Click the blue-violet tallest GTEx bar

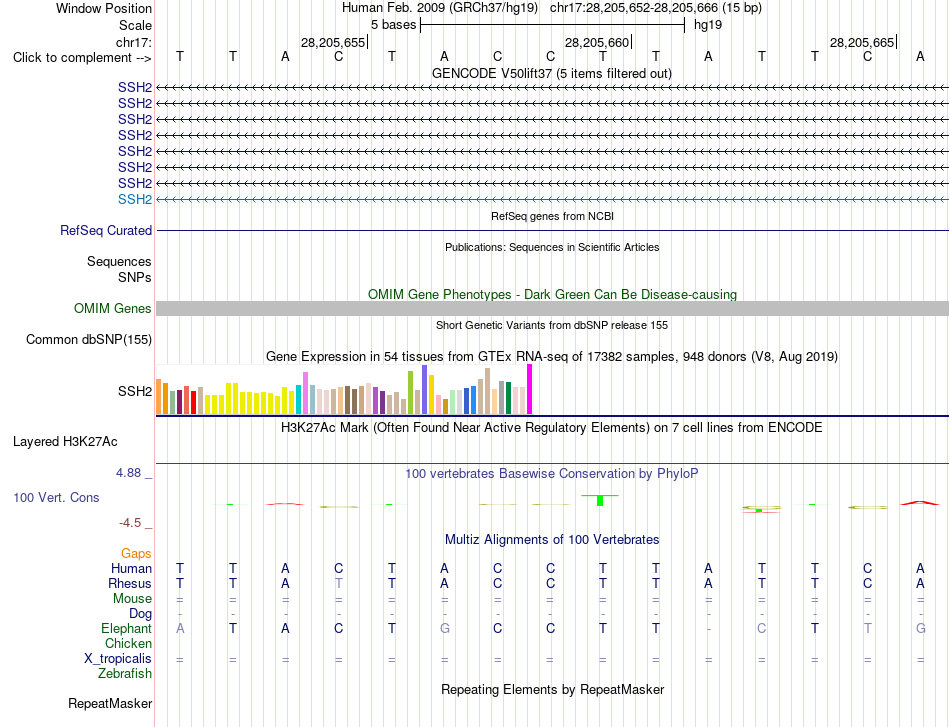click(425, 390)
